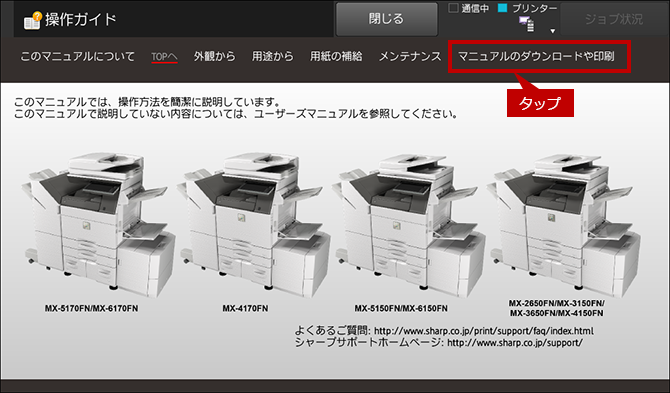Click the MX-4170FN model label

click(x=245, y=308)
